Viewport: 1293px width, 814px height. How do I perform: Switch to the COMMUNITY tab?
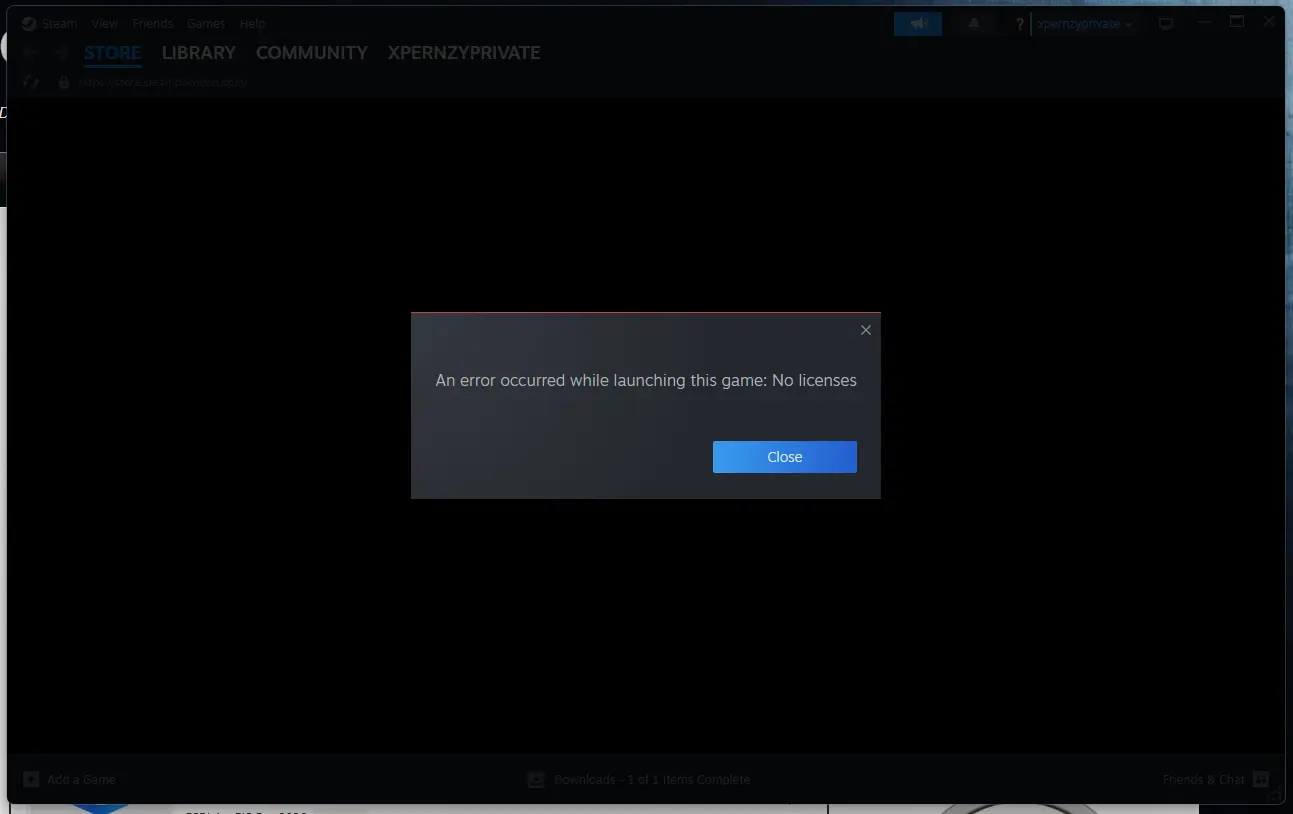pos(312,53)
